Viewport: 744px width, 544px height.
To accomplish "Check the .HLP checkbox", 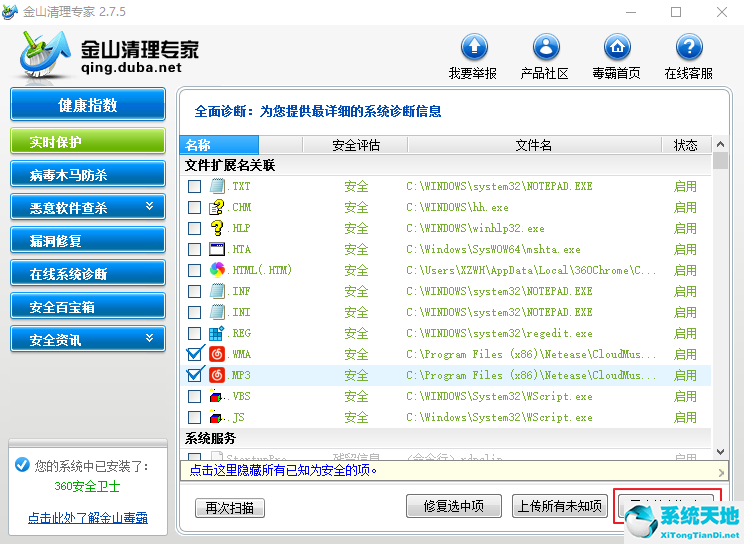I will tap(194, 228).
